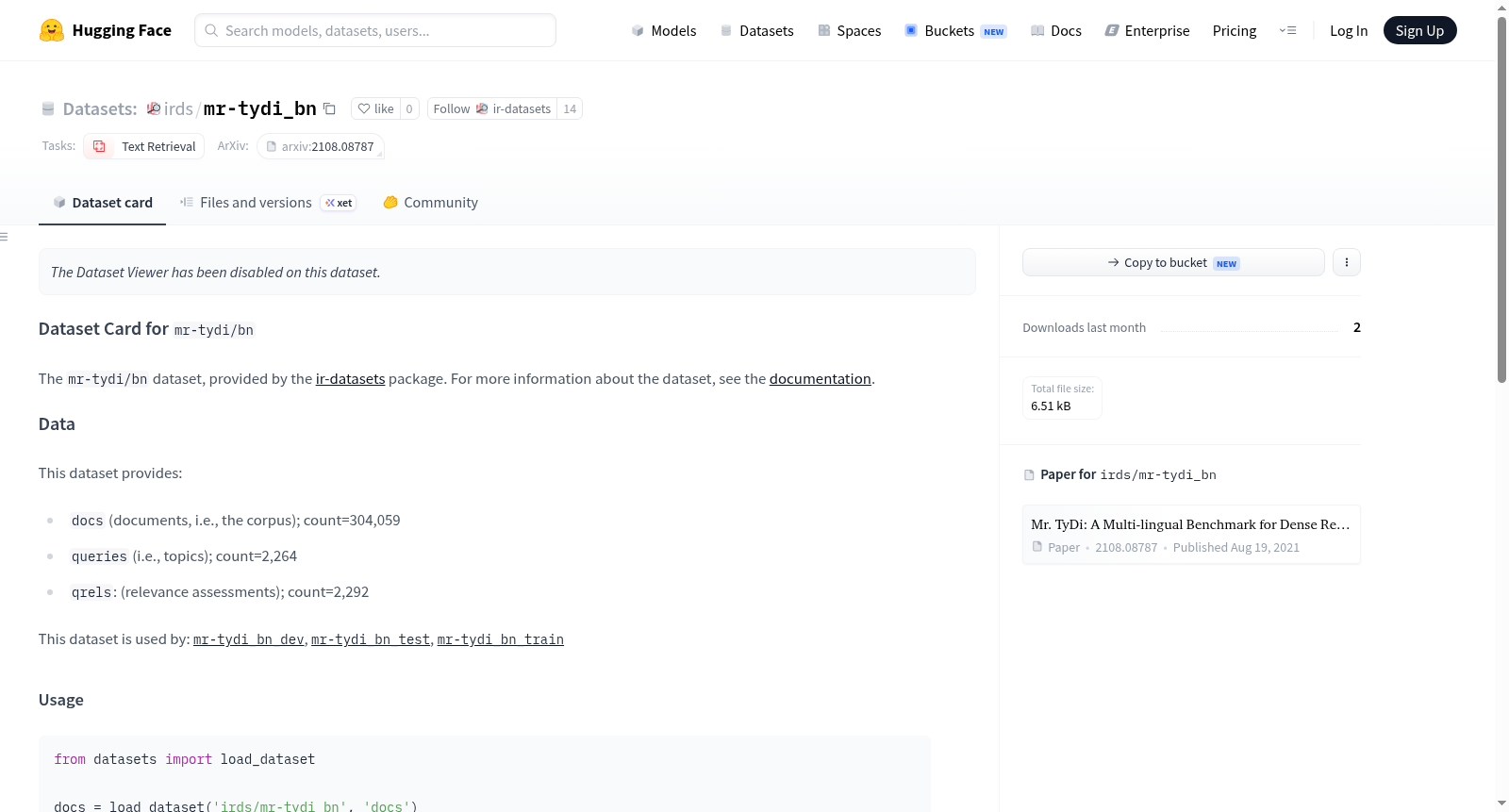This screenshot has width=1509, height=812.
Task: Click the '6.51 kB' file size value
Action: coord(1051,406)
